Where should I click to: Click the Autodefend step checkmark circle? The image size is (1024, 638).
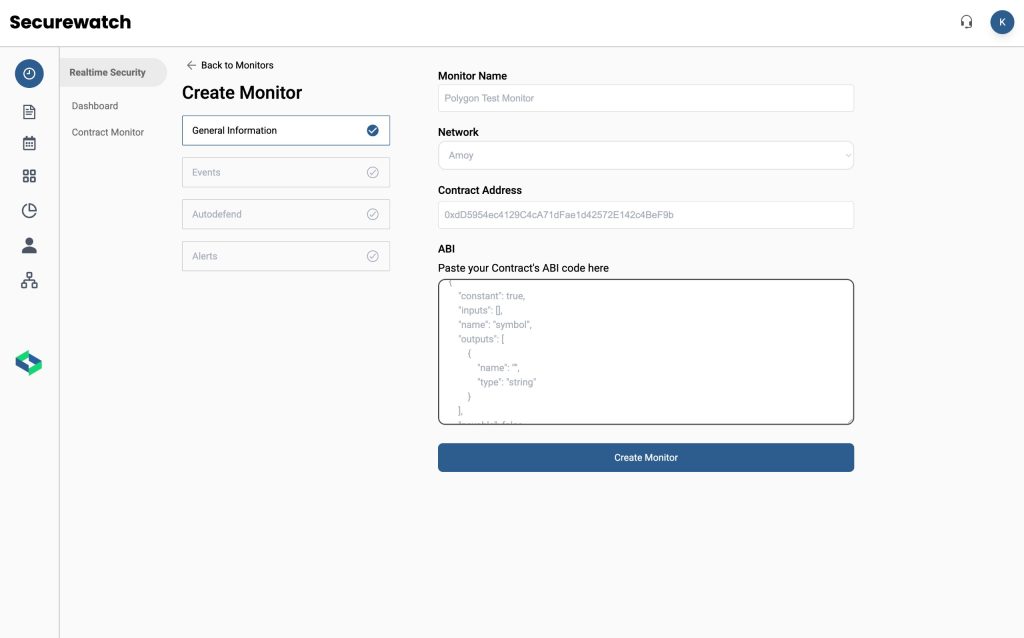[x=372, y=214]
